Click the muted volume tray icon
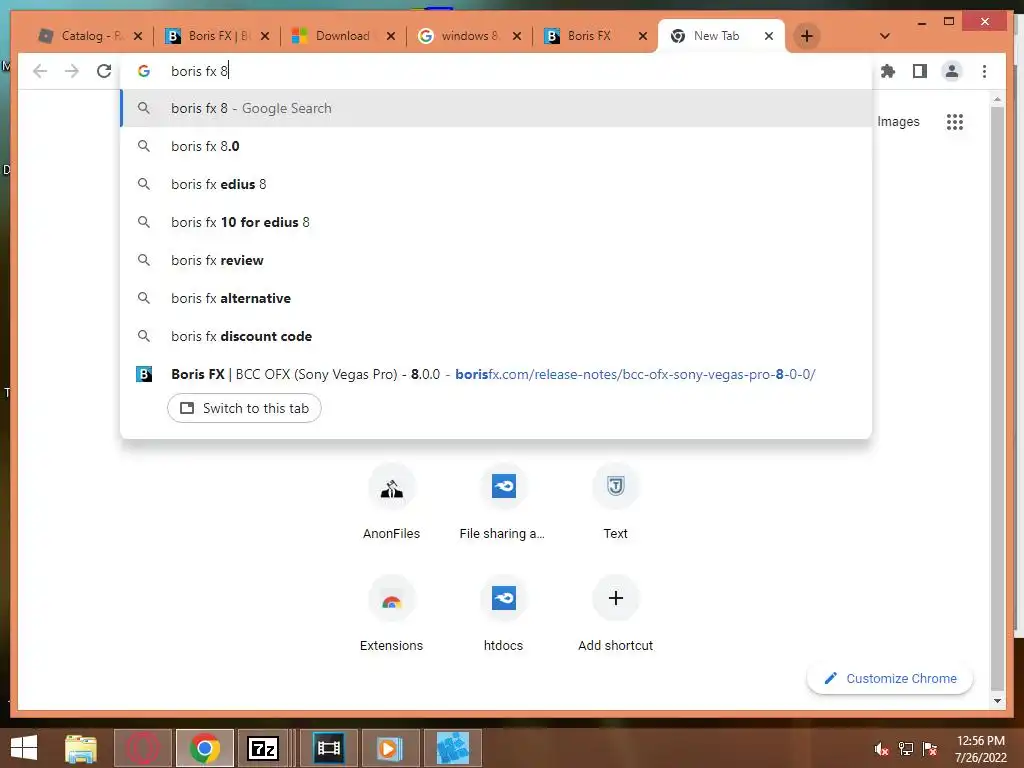The image size is (1024, 768). tap(881, 749)
